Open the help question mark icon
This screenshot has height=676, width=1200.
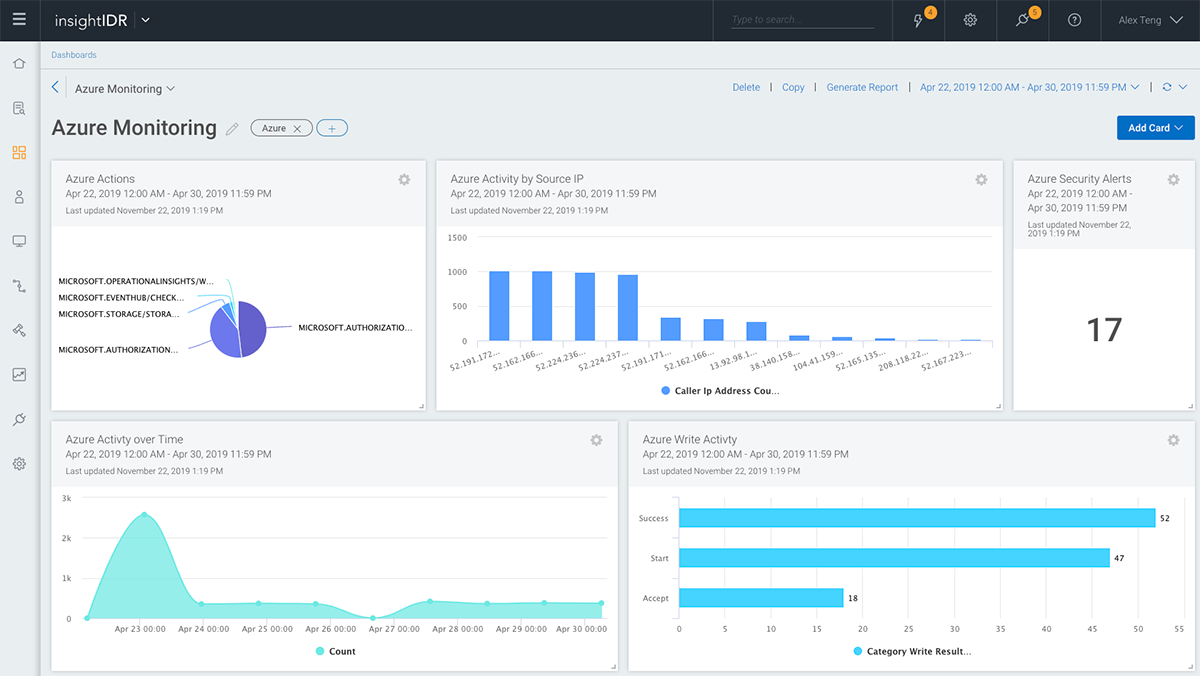pyautogui.click(x=1074, y=20)
